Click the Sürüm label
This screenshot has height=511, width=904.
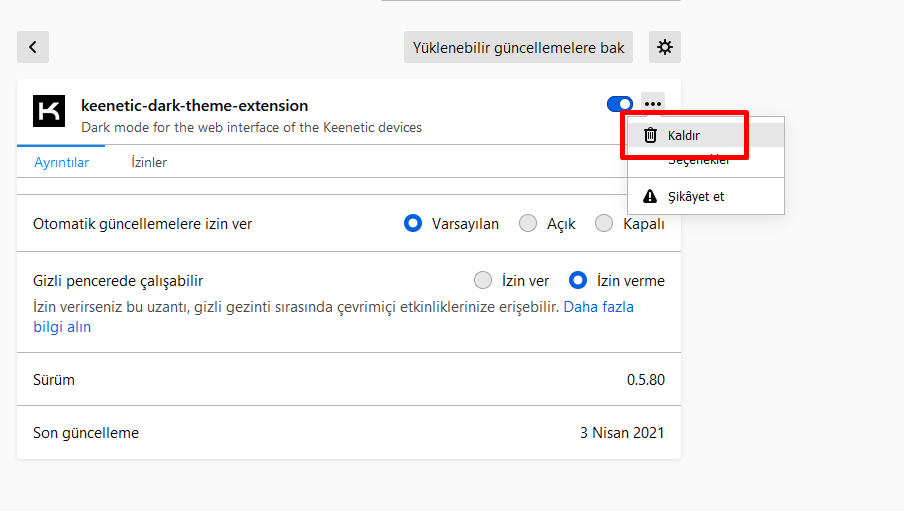coord(54,380)
